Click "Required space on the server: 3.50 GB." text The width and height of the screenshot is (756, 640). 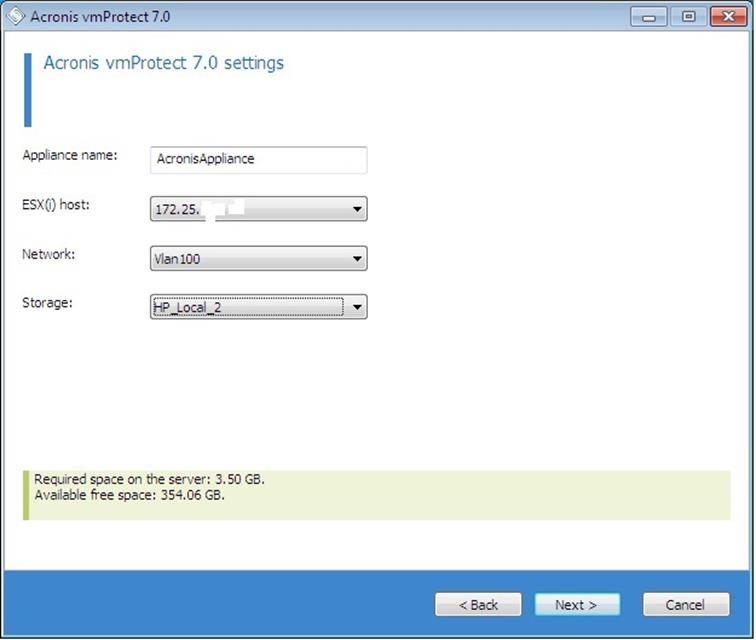click(149, 479)
